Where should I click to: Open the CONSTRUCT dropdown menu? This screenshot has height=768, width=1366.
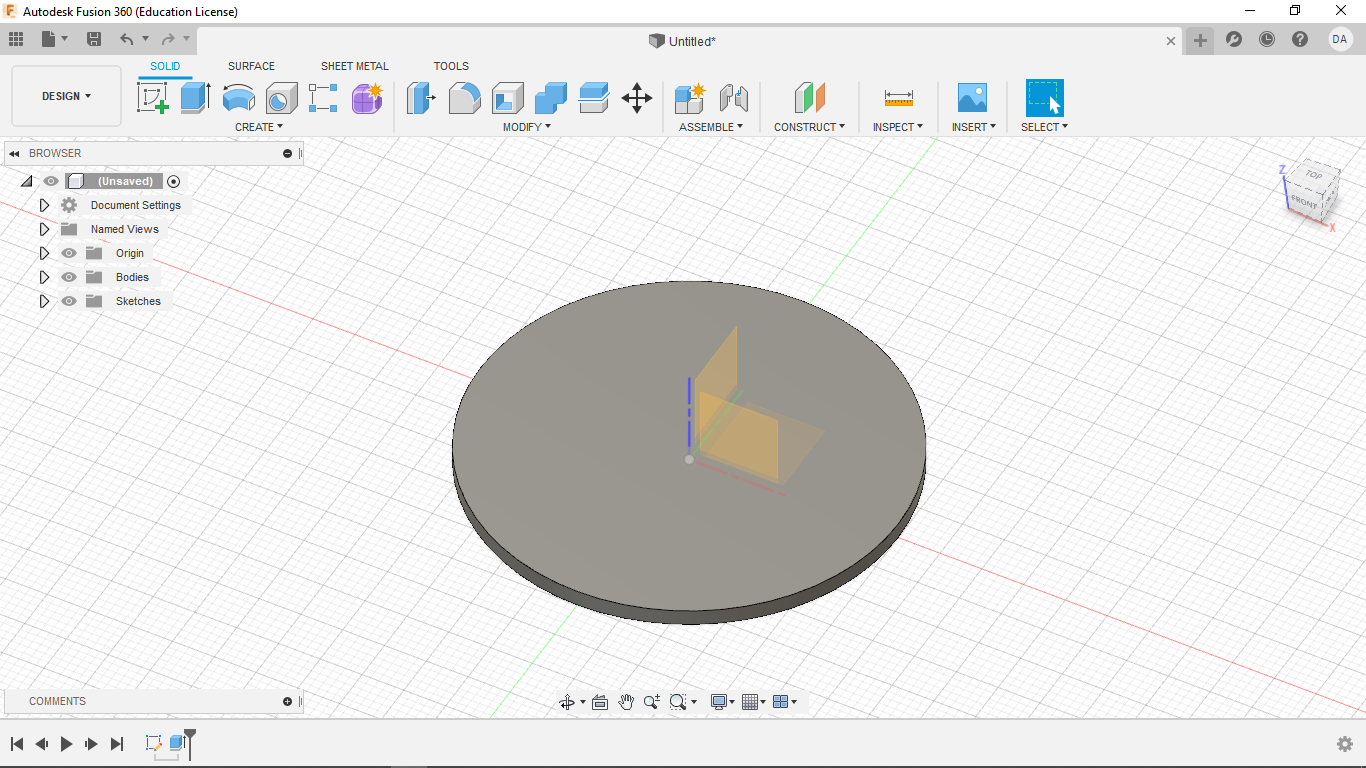tap(809, 127)
